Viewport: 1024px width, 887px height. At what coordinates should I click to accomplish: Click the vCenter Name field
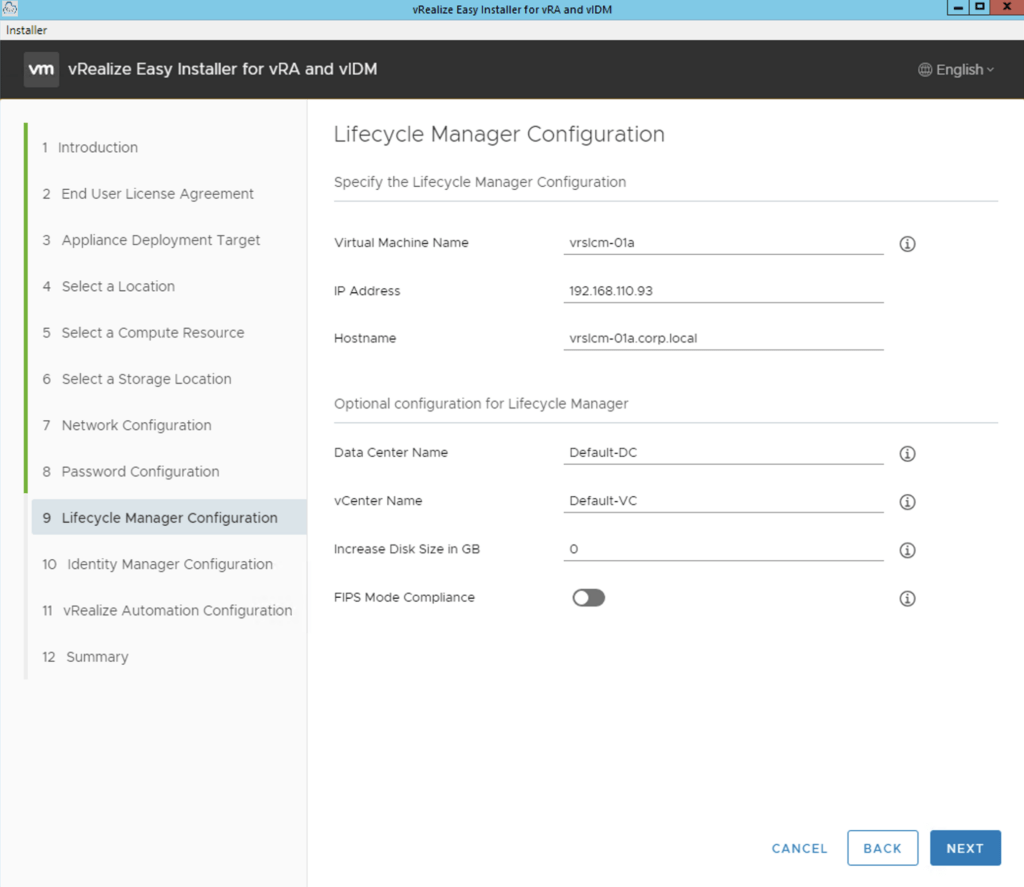[x=724, y=501]
